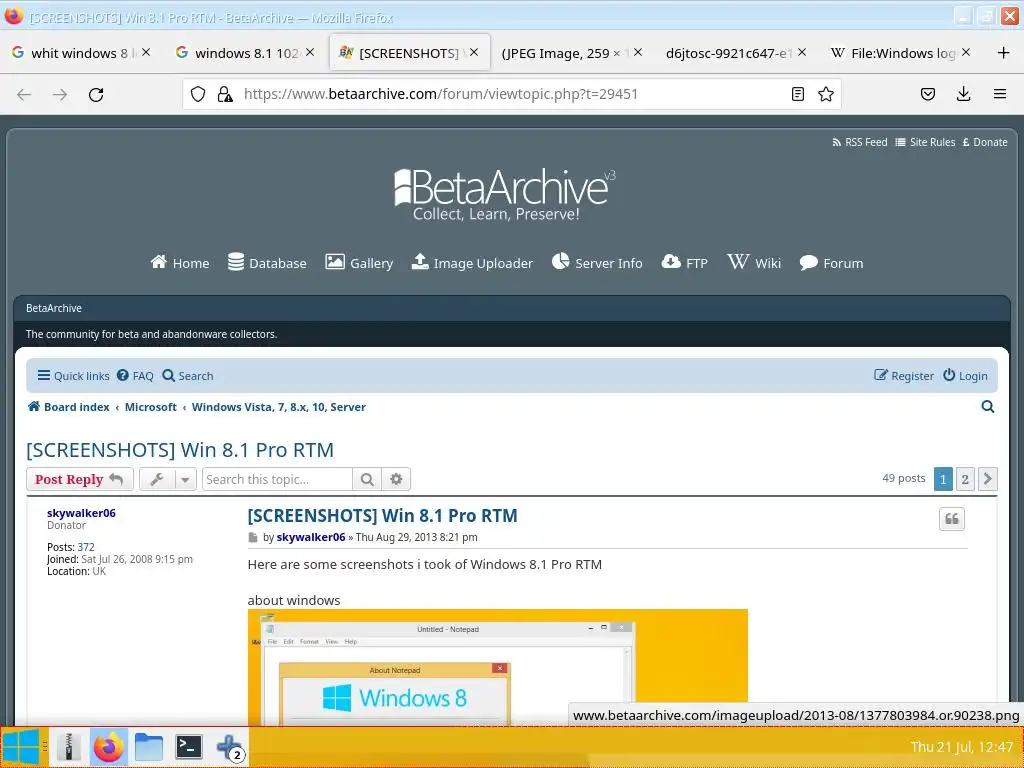Open the Windows 8 About screenshot image

pos(498,667)
